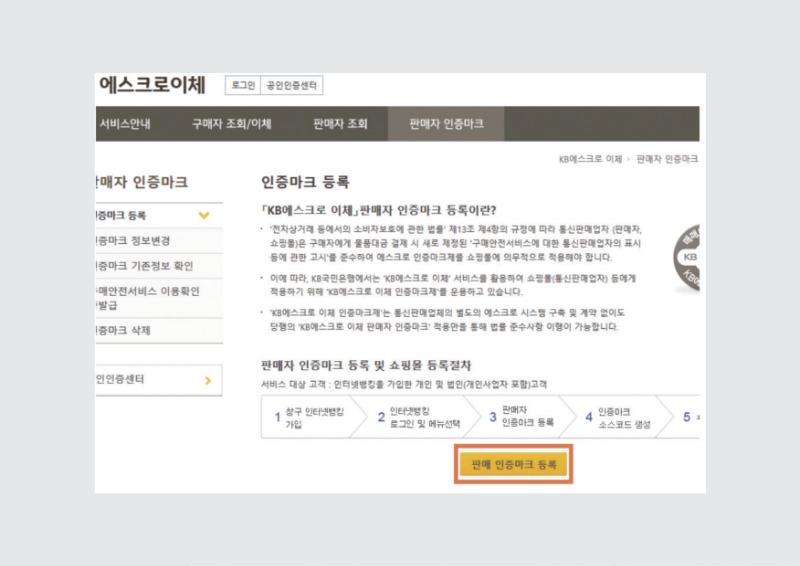Select the 구매자 조회/이체 menu
This screenshot has width=800, height=566.
click(231, 124)
